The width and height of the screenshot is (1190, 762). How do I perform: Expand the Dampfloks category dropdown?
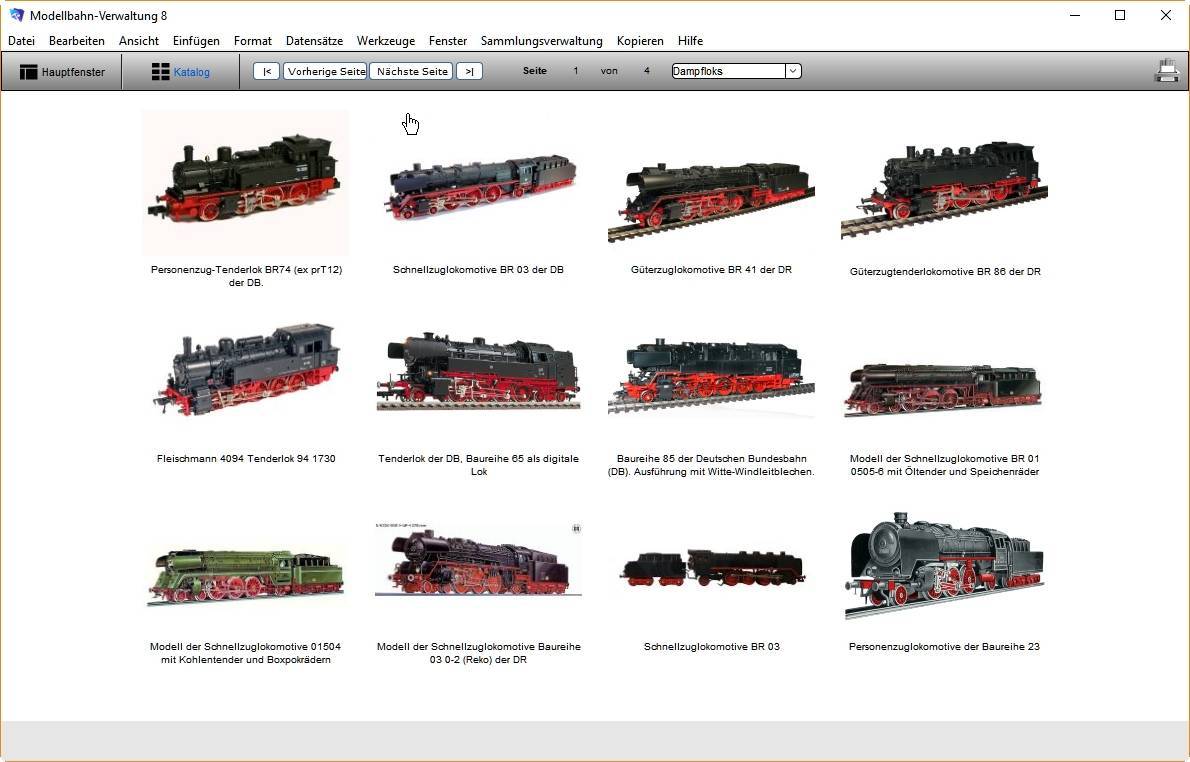tap(793, 71)
